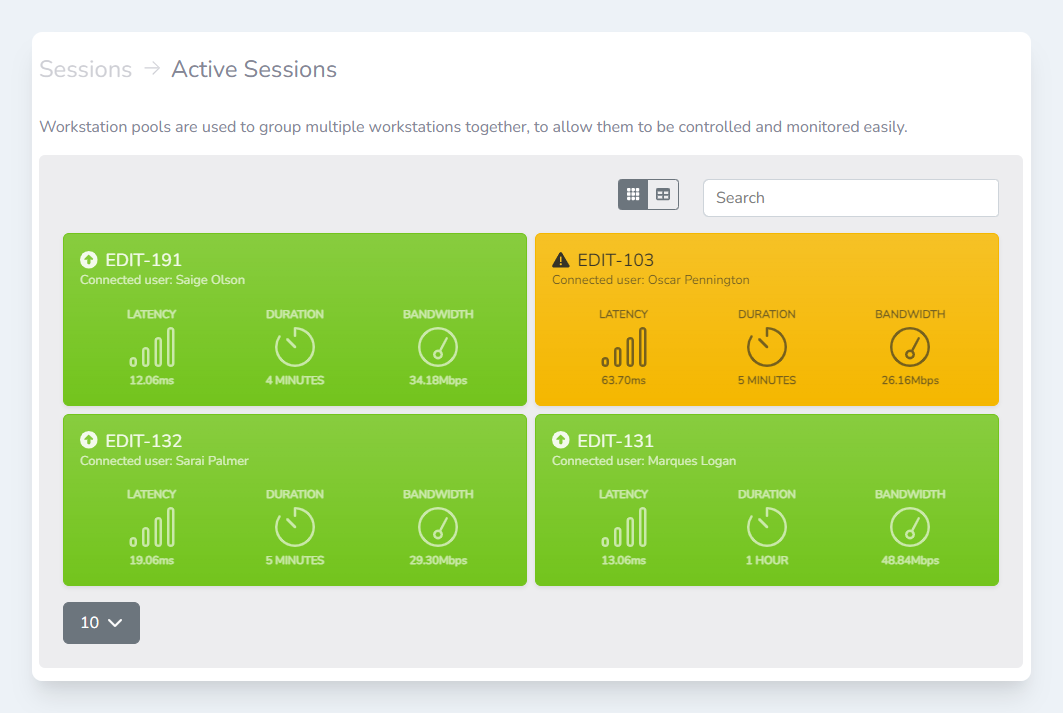
Task: Click the up-arrow status icon on EDIT-191
Action: click(x=89, y=260)
